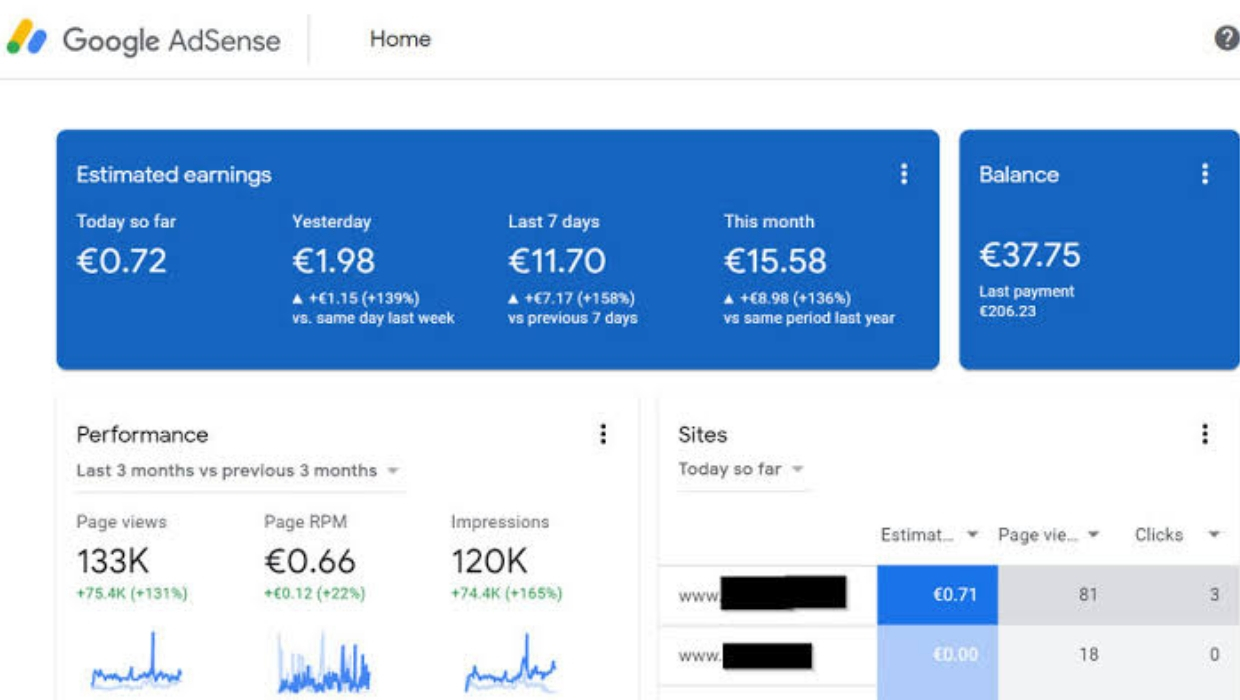Click +74.4K (+165%) impressions change
The height and width of the screenshot is (700, 1240).
point(507,593)
